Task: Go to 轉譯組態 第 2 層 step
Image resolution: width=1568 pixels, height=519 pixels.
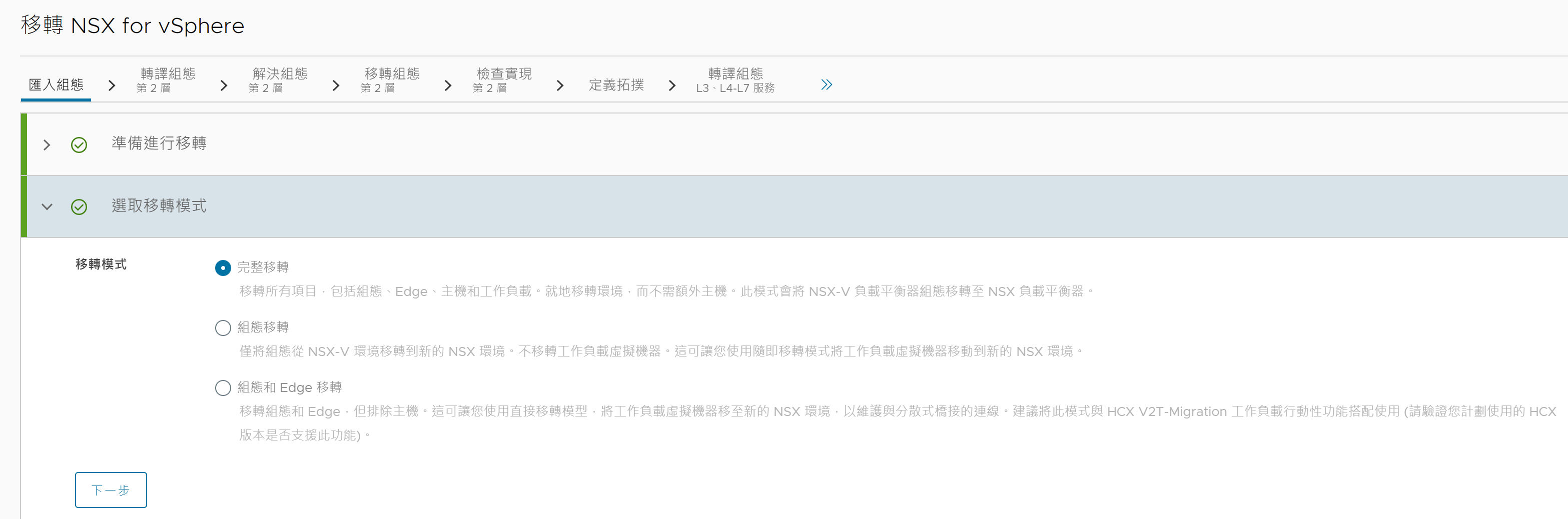Action: point(166,80)
